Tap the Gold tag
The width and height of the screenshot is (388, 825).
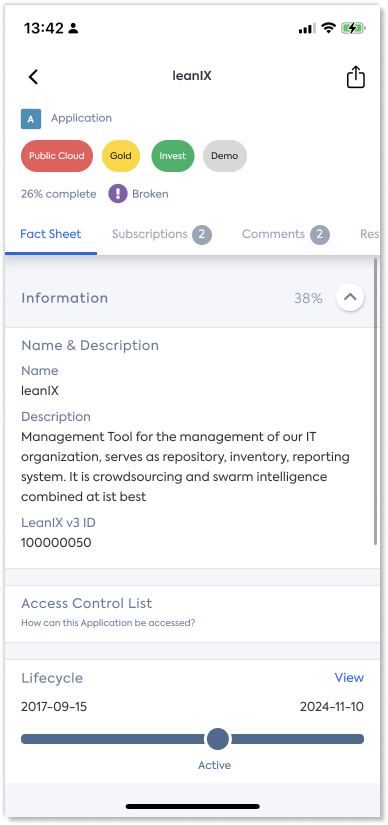(121, 156)
